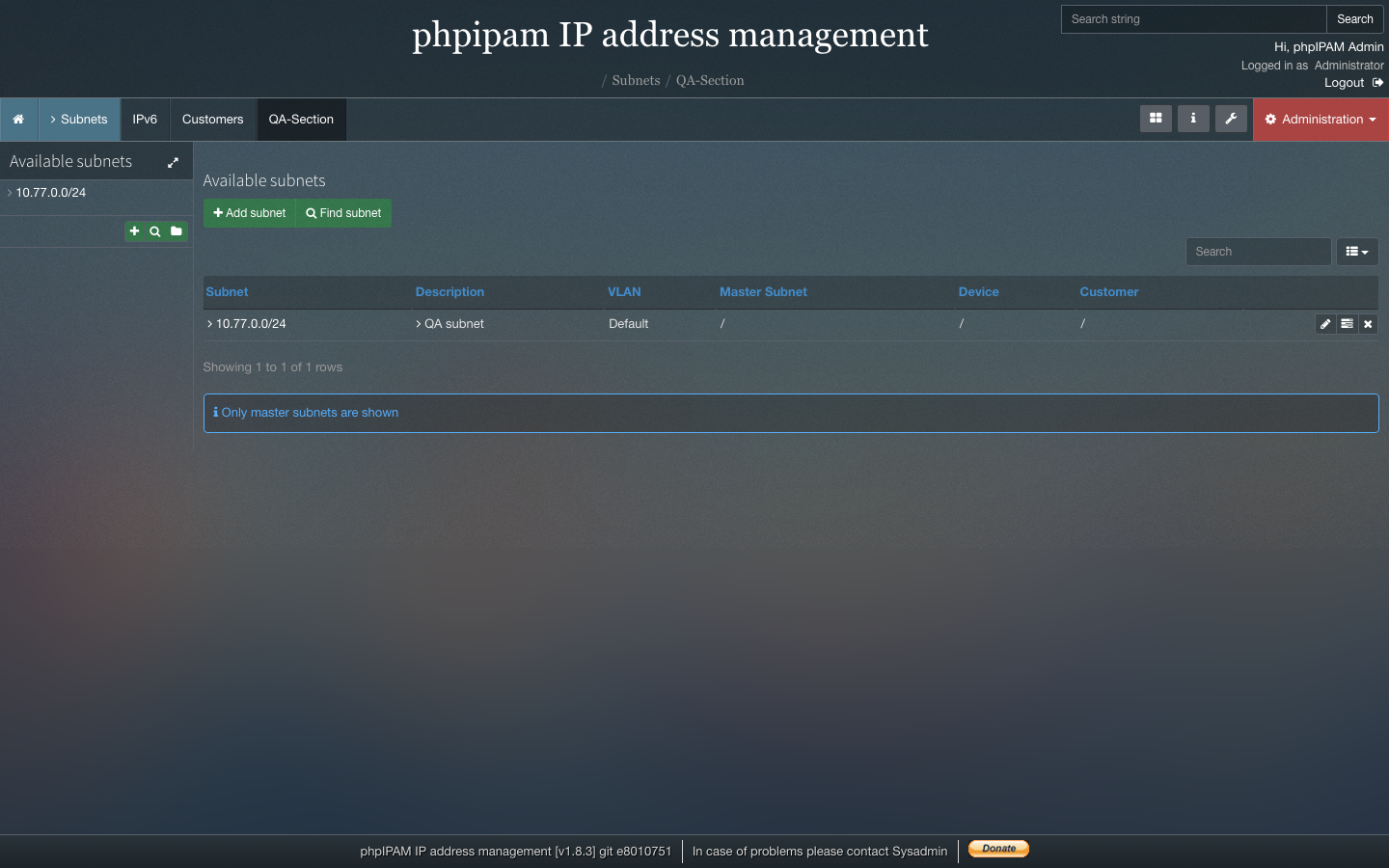Delete subnet 10.77.0.0/24 with X icon
Screen dimensions: 1389x868
click(x=1368, y=324)
